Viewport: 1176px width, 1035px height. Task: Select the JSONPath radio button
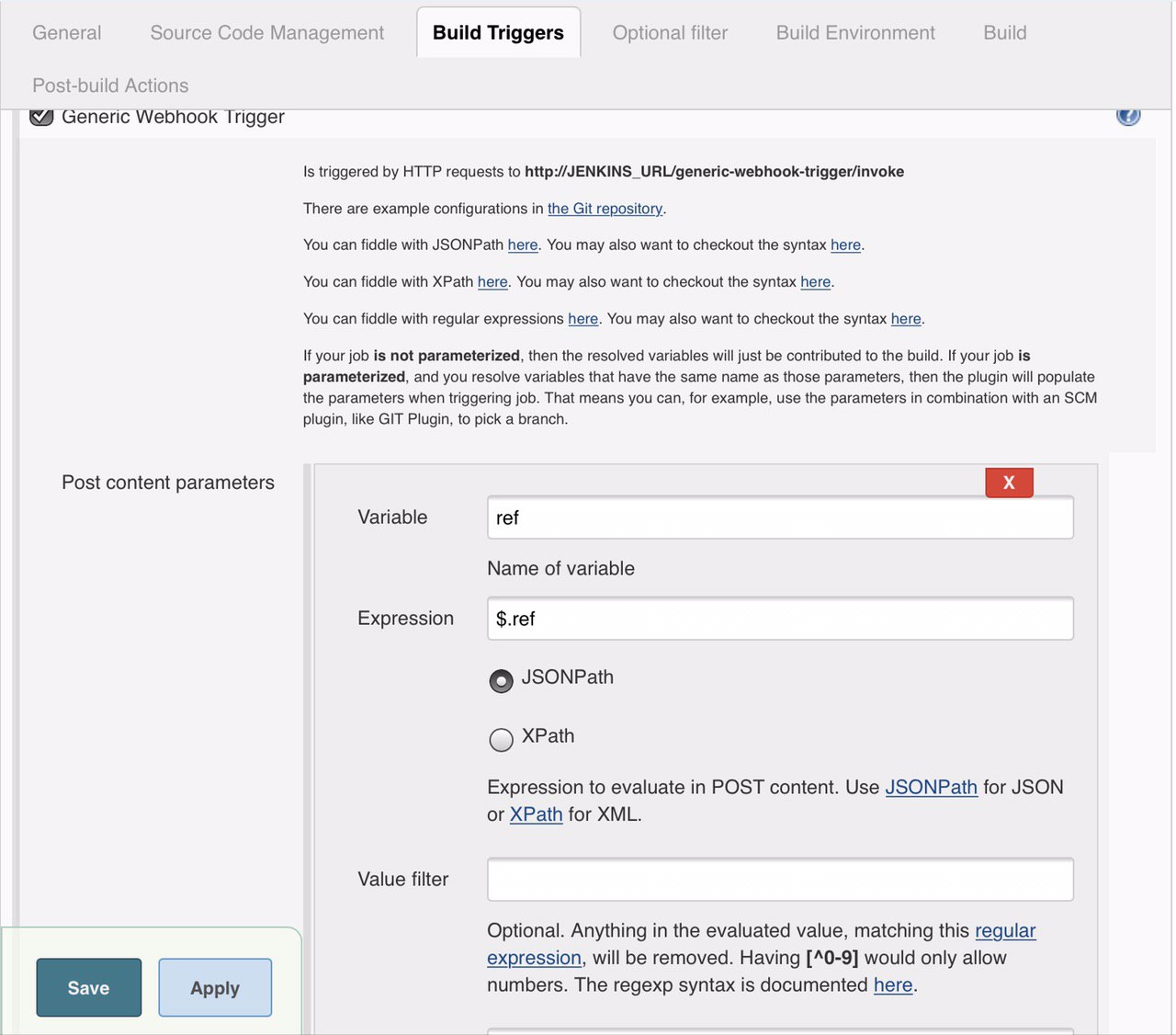pos(501,681)
